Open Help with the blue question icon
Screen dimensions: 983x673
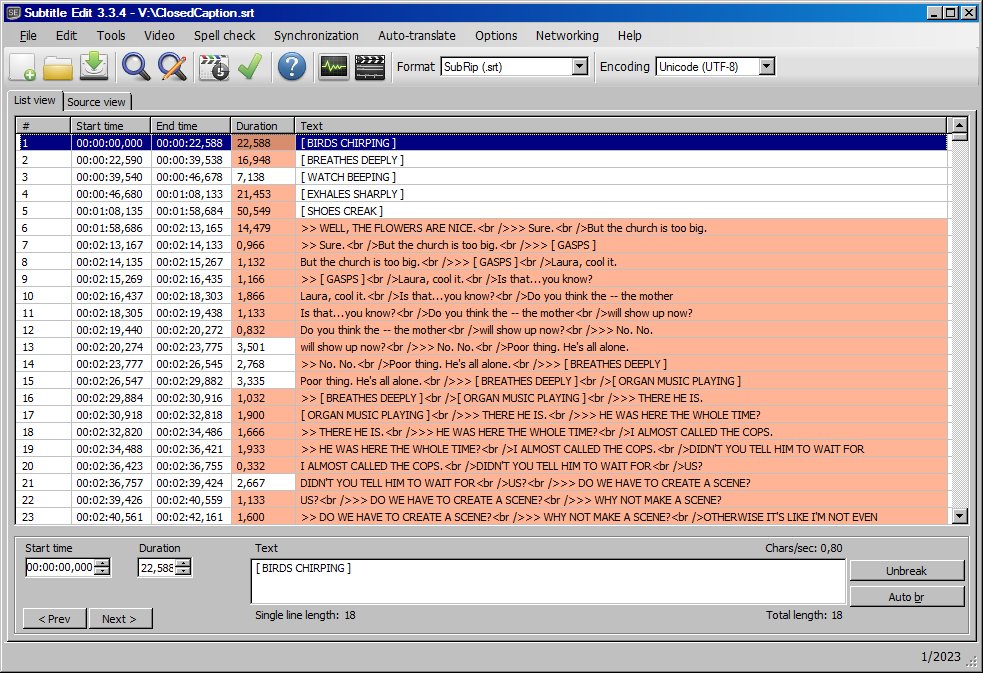pyautogui.click(x=292, y=66)
